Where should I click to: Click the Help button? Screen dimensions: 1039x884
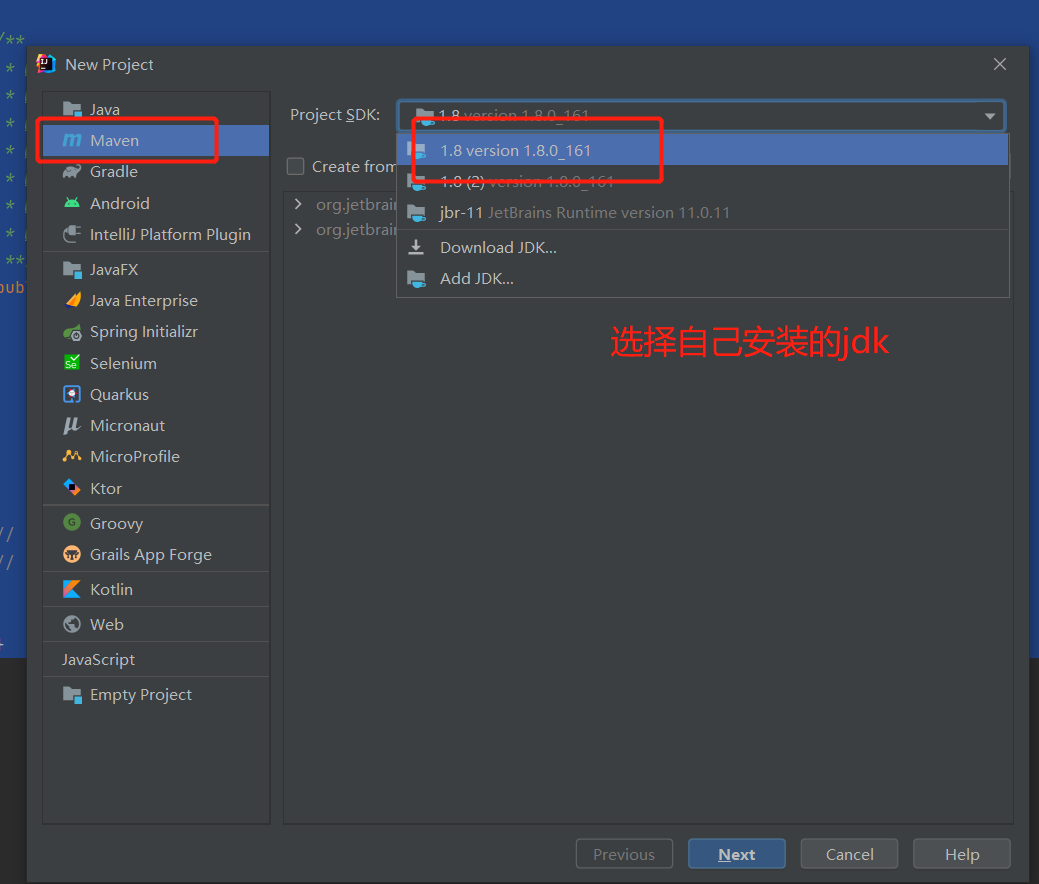tap(961, 854)
